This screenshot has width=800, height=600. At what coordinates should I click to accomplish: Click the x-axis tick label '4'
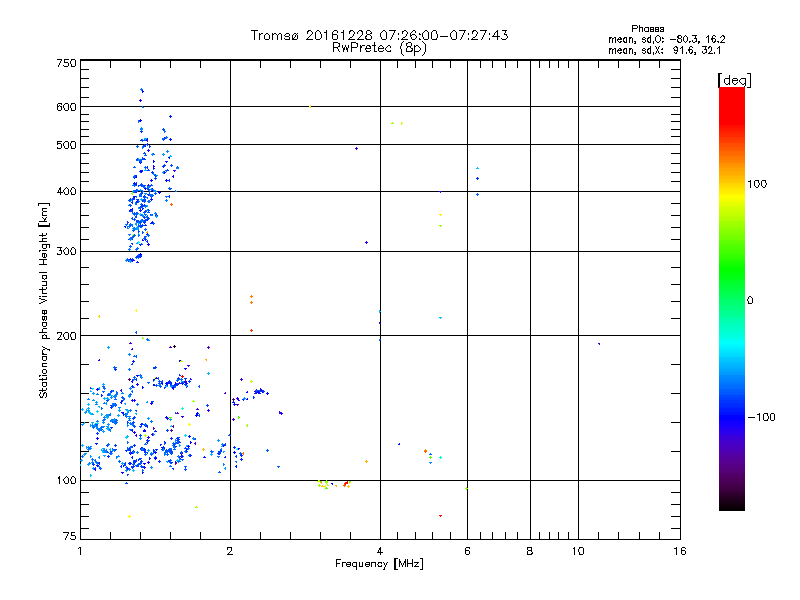tap(380, 551)
